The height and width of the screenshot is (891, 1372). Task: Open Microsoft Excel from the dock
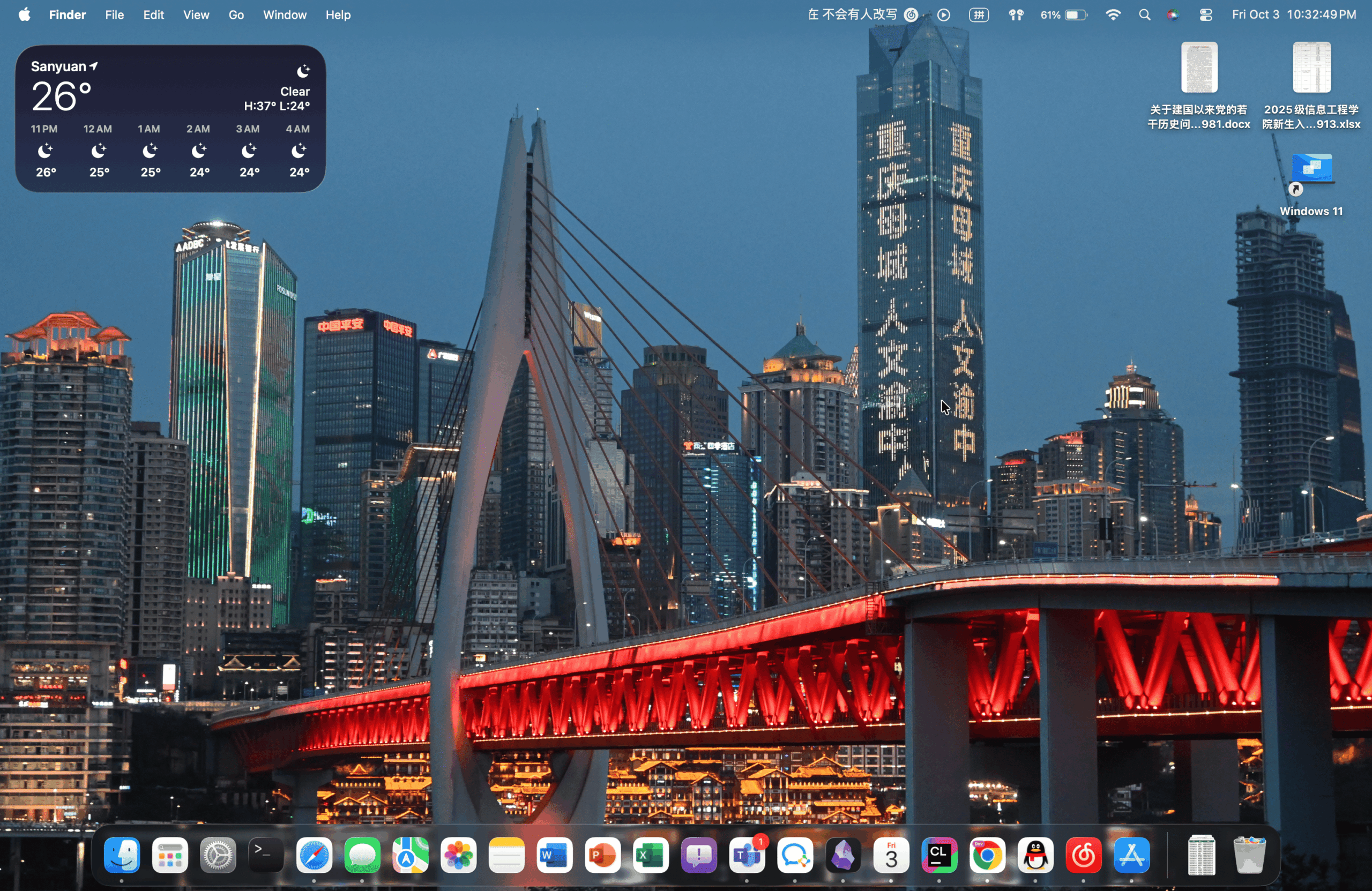click(x=650, y=855)
